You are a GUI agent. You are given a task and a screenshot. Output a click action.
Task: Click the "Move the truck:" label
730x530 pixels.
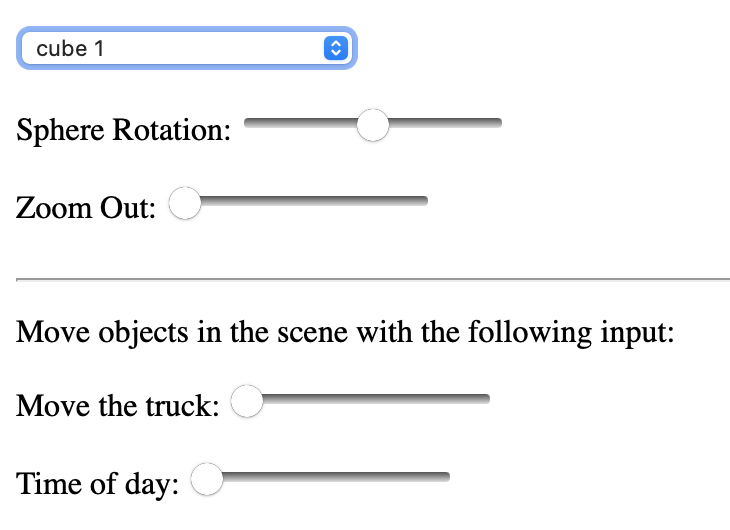[x=118, y=407]
